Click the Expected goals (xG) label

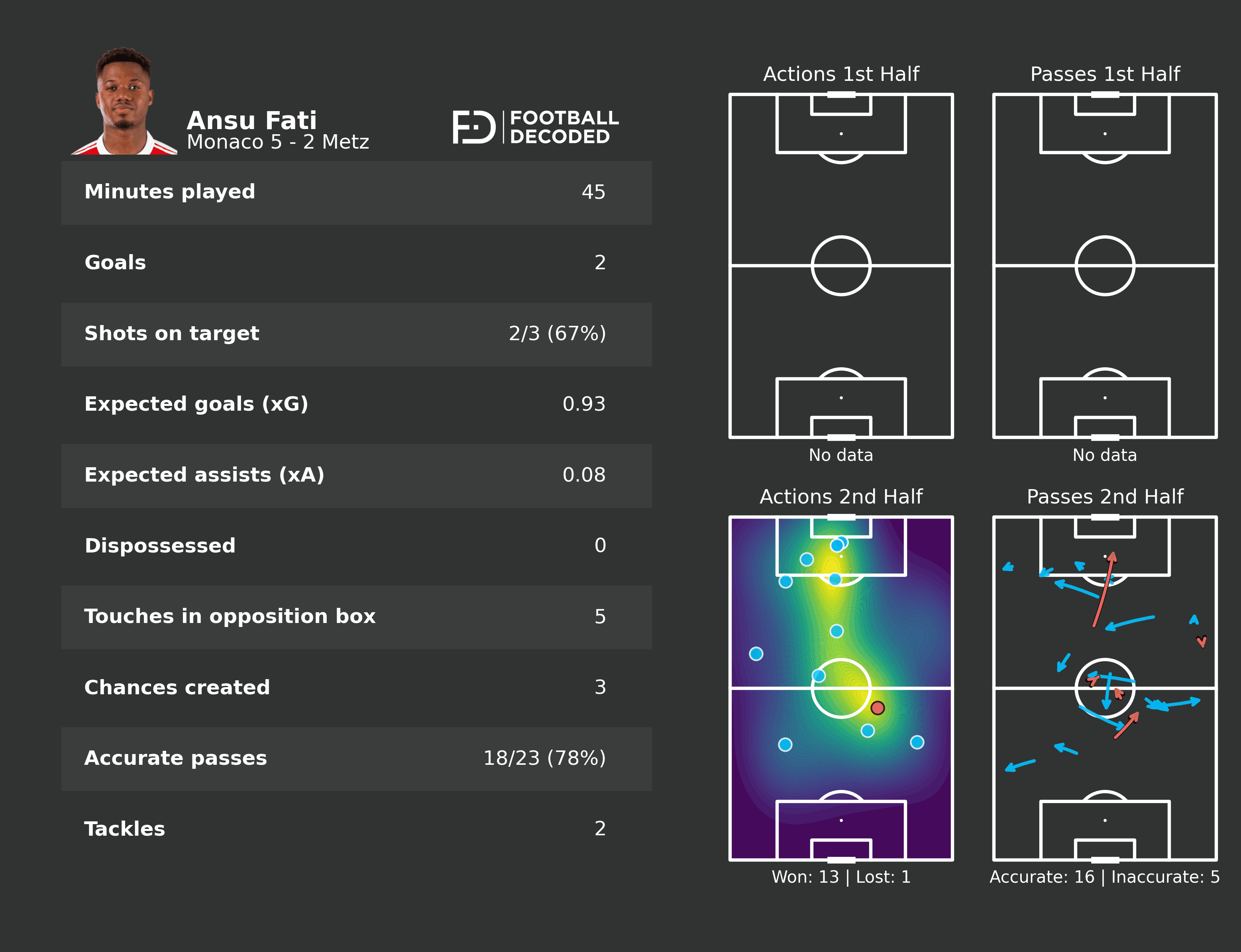tap(196, 404)
